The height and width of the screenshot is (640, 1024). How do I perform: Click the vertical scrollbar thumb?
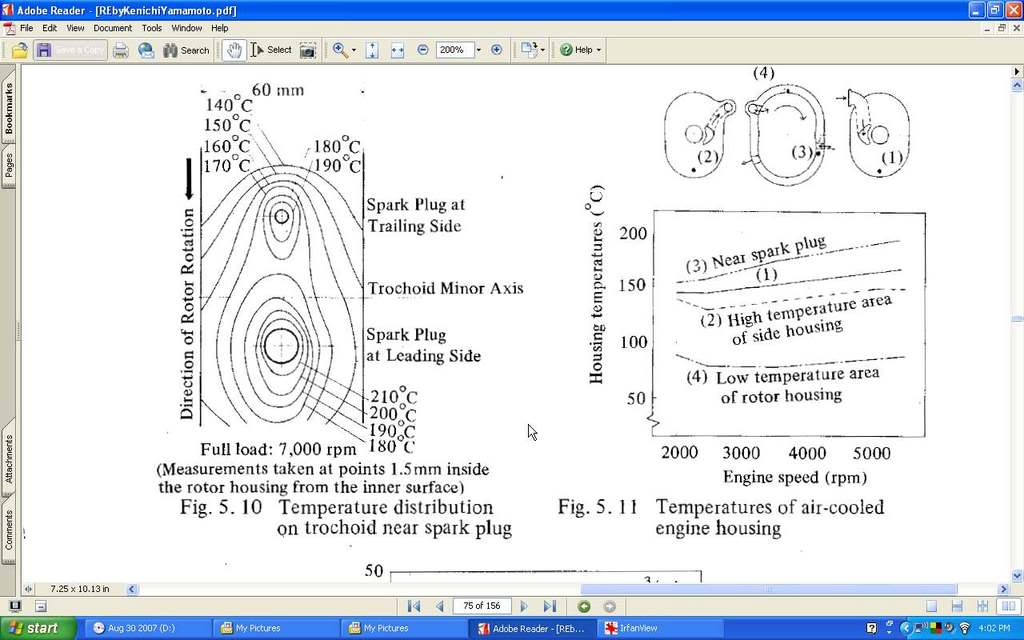(x=1017, y=319)
